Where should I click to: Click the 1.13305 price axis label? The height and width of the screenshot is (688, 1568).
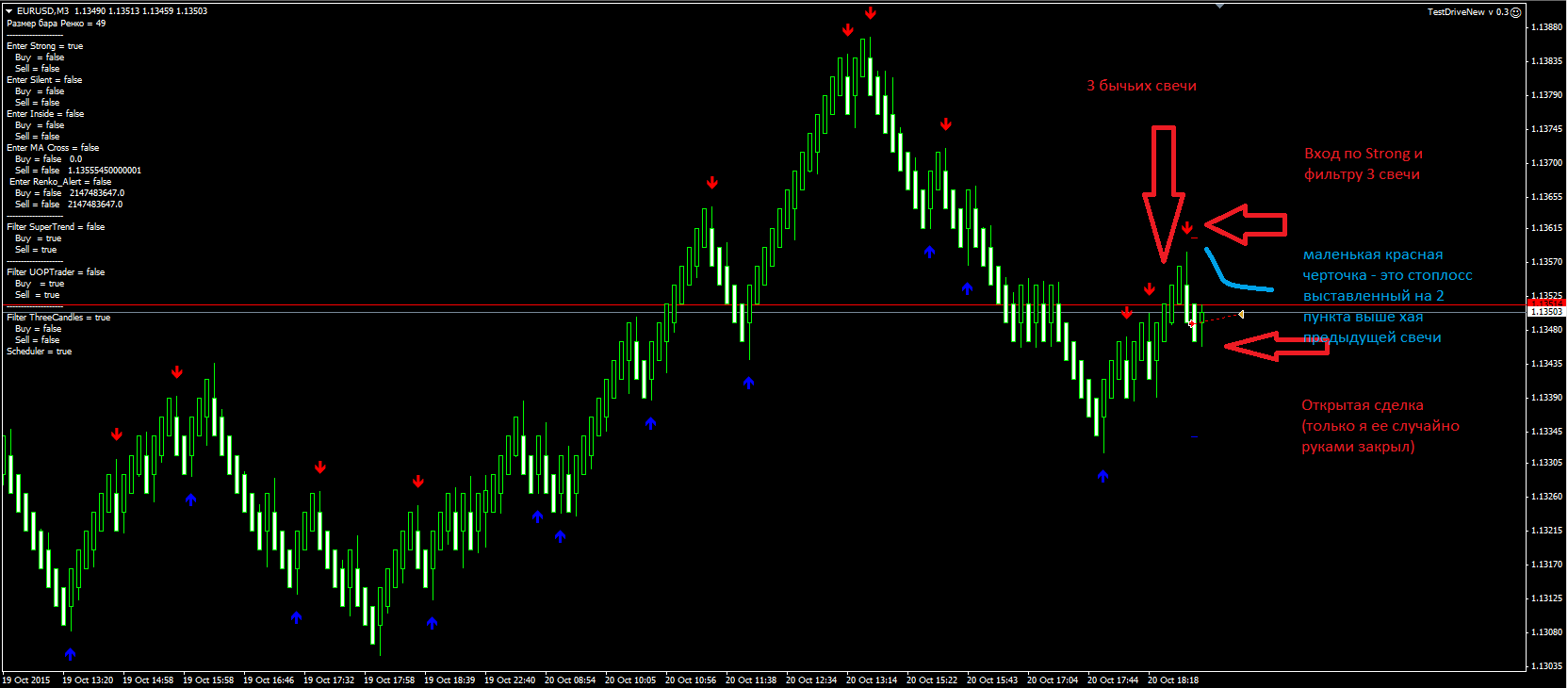point(1547,463)
